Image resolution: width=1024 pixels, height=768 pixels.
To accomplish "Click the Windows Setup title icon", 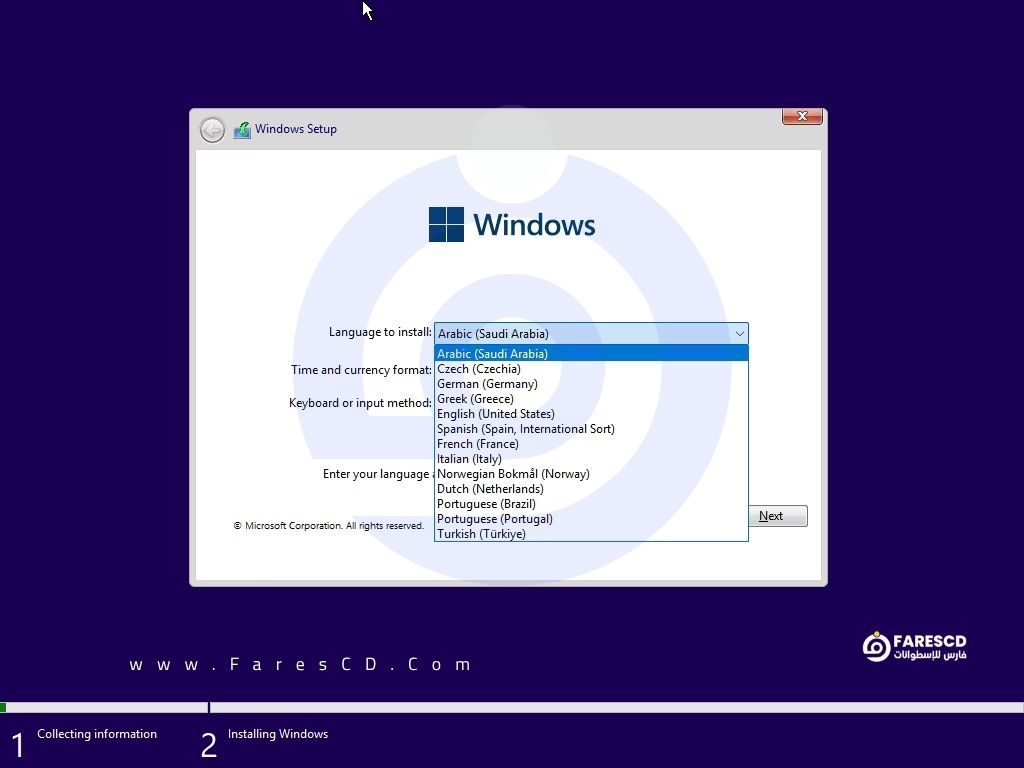I will click(x=242, y=130).
